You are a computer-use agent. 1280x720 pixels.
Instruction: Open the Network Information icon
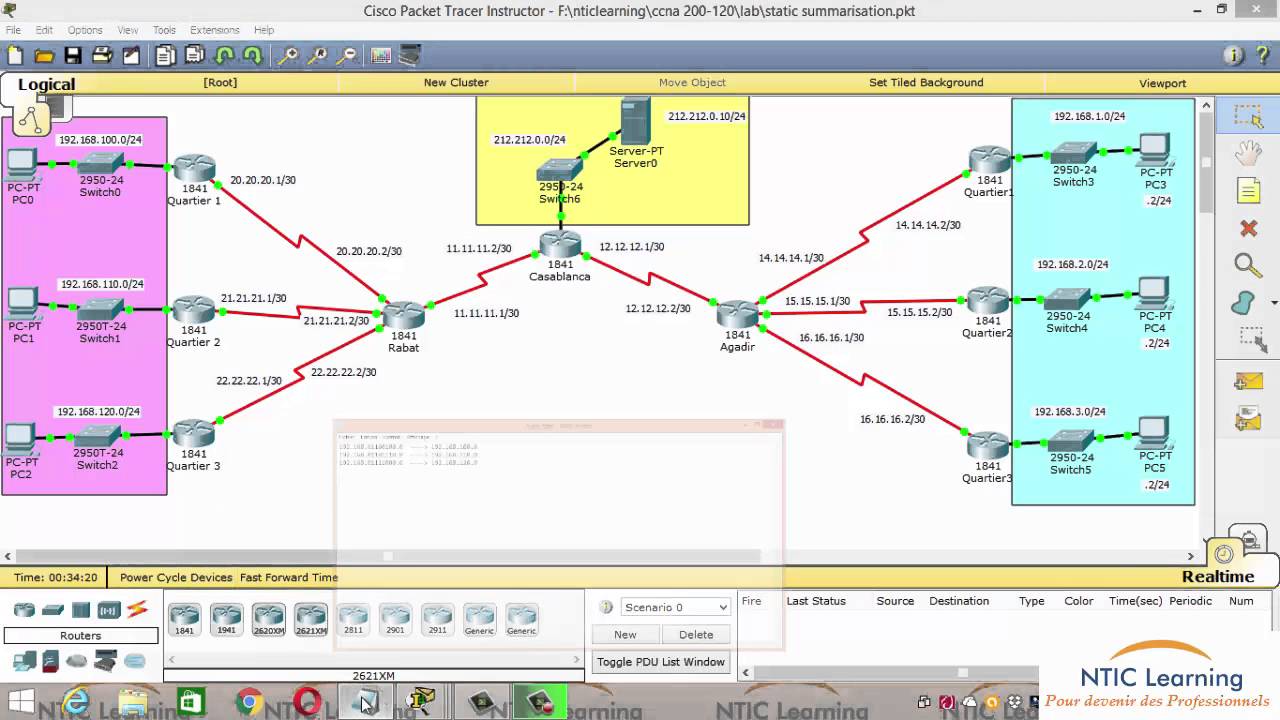click(1234, 56)
